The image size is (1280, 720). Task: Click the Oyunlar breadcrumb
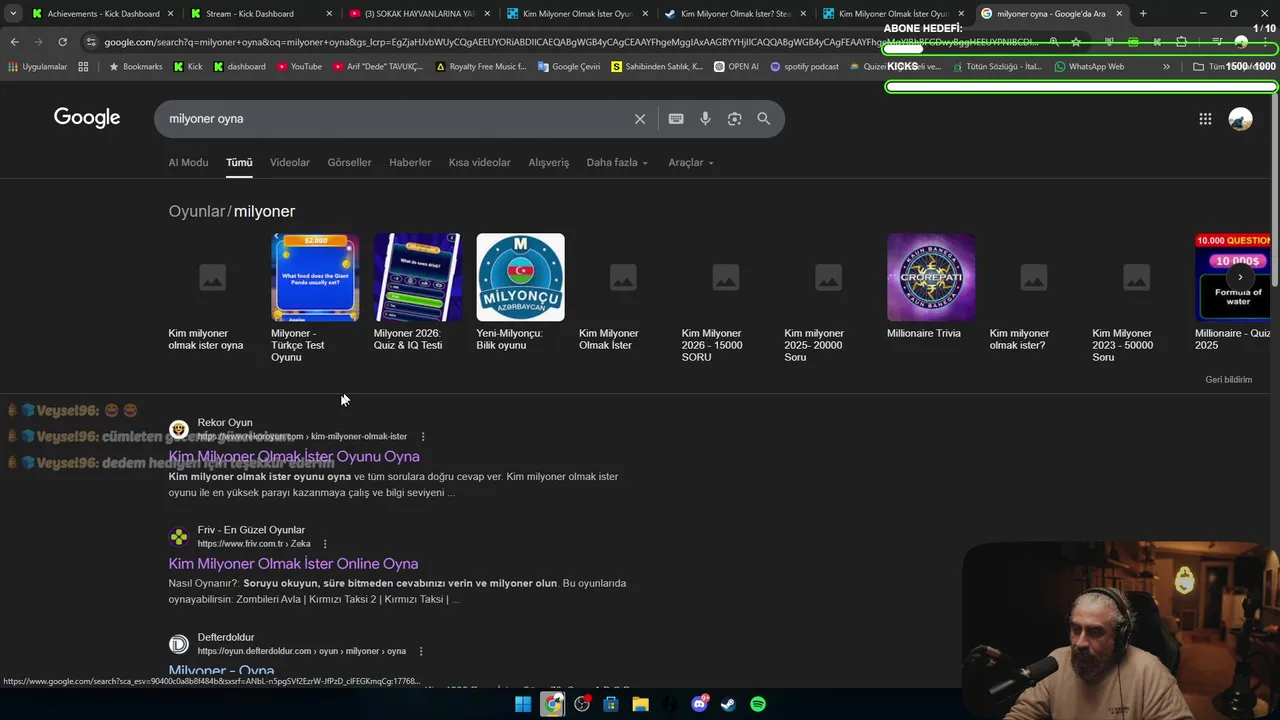(x=197, y=212)
